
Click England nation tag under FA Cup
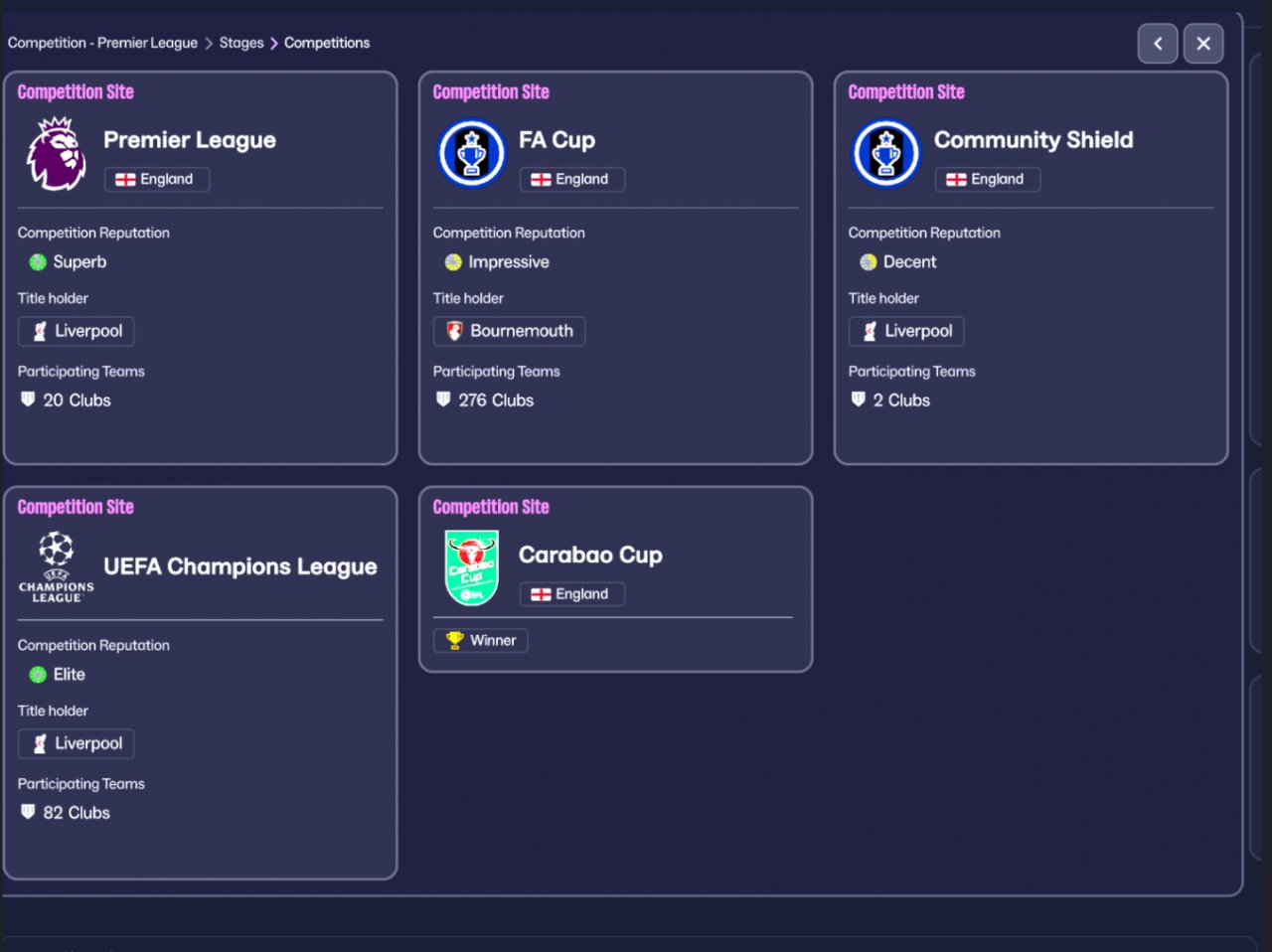(572, 179)
